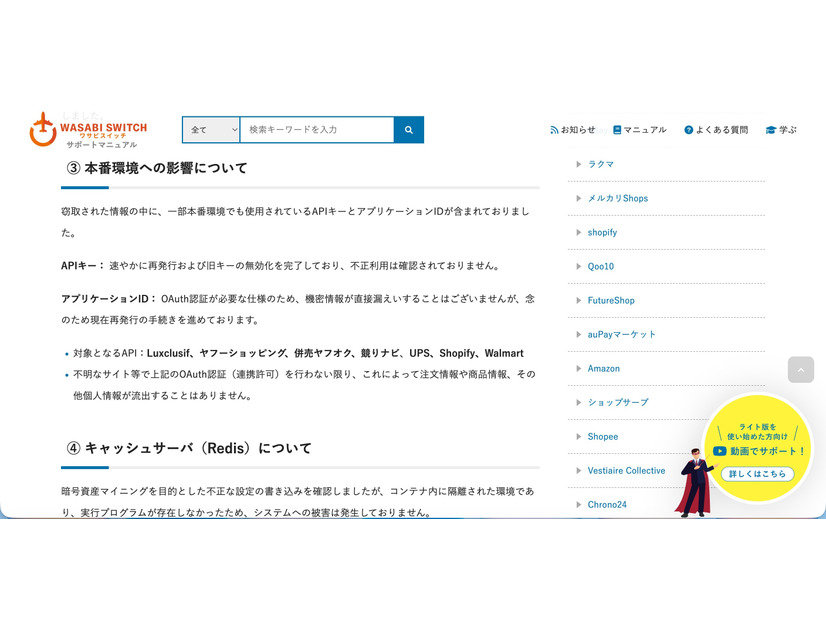The height and width of the screenshot is (620, 826).
Task: Expand the arrow beside メルカリShops
Action: (x=578, y=199)
